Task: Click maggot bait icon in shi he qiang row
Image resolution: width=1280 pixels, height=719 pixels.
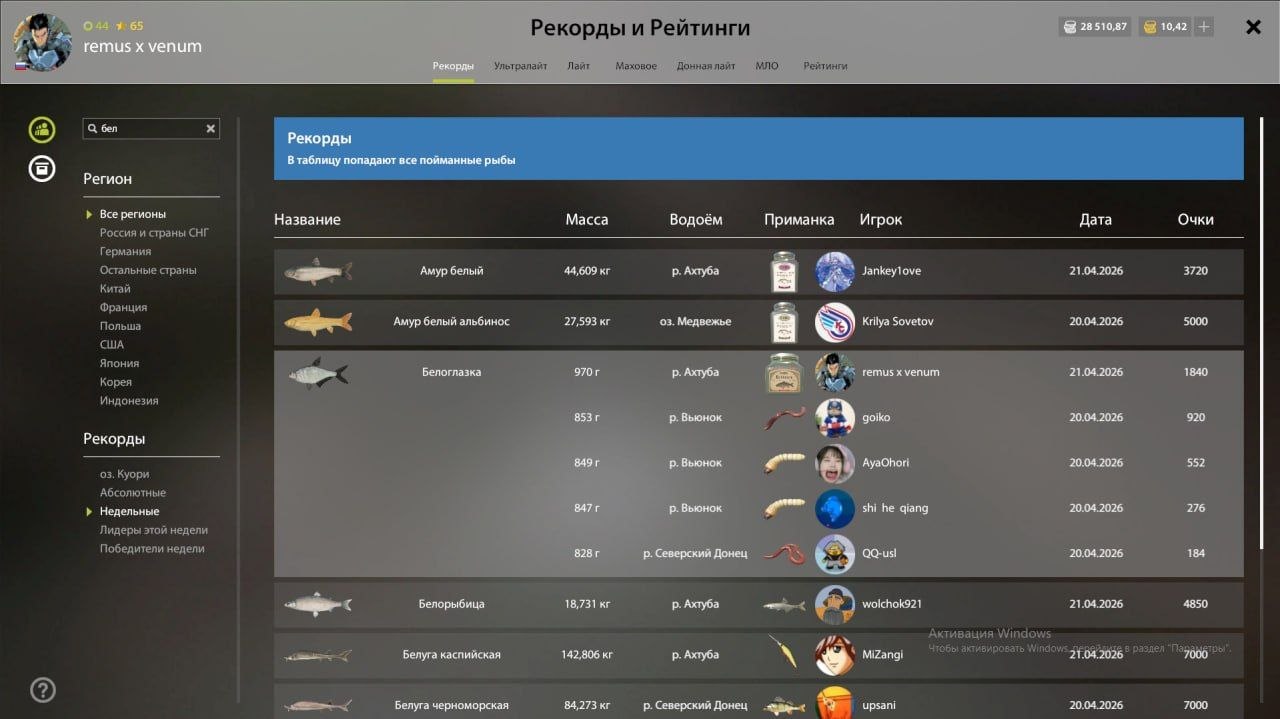Action: [785, 508]
